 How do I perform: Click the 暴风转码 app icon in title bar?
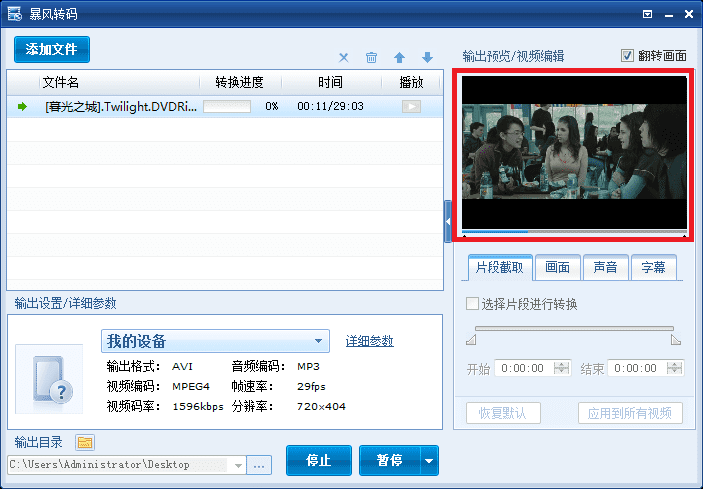pos(14,14)
